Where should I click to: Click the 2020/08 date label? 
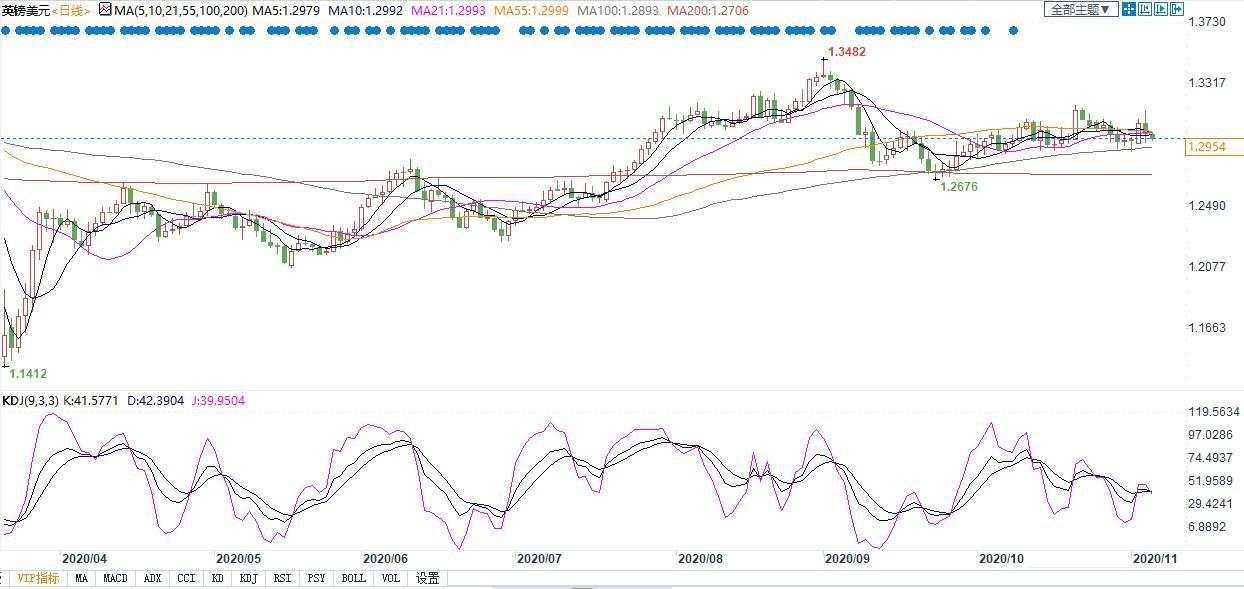click(700, 559)
